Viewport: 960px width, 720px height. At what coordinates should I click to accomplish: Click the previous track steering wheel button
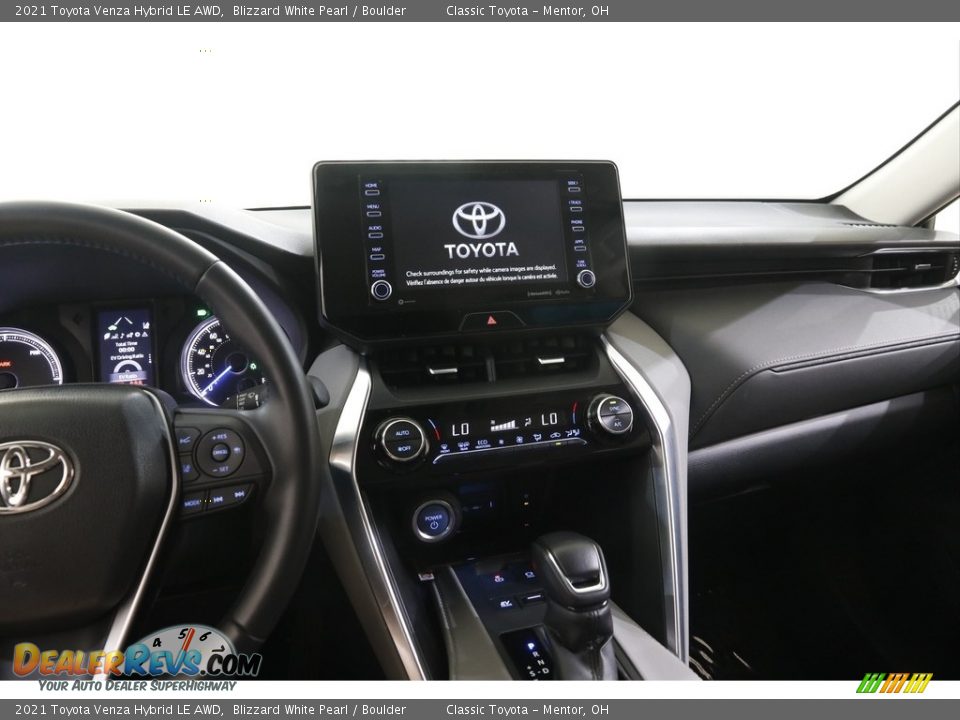click(218, 500)
